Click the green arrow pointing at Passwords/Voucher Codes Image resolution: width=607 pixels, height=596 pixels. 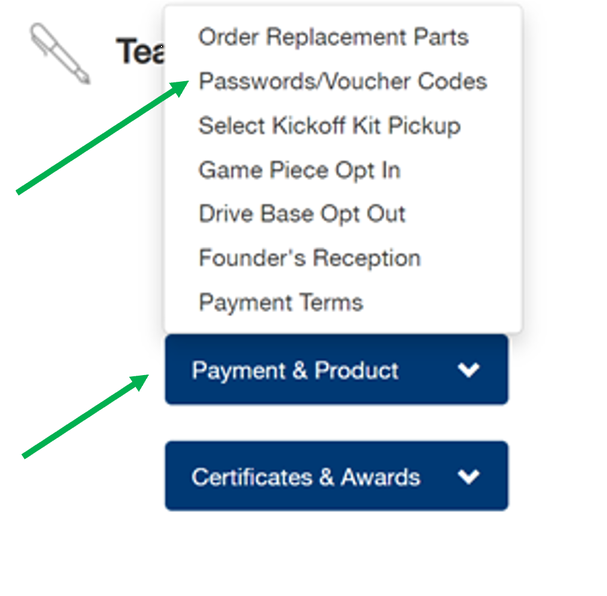[103, 137]
